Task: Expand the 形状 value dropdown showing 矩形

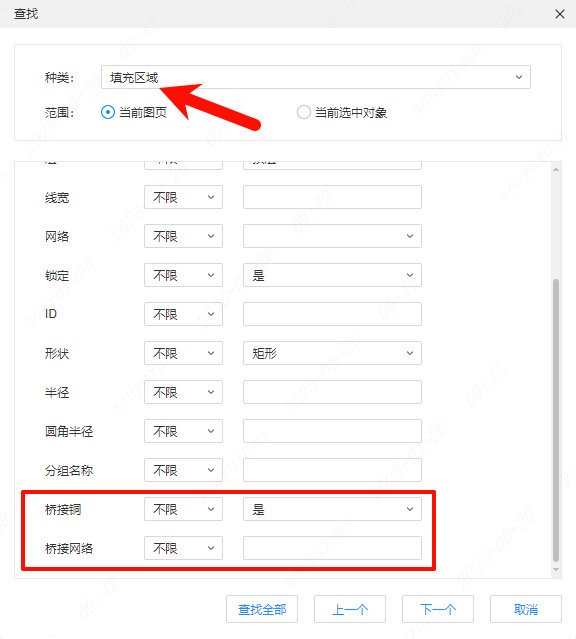Action: pyautogui.click(x=332, y=353)
